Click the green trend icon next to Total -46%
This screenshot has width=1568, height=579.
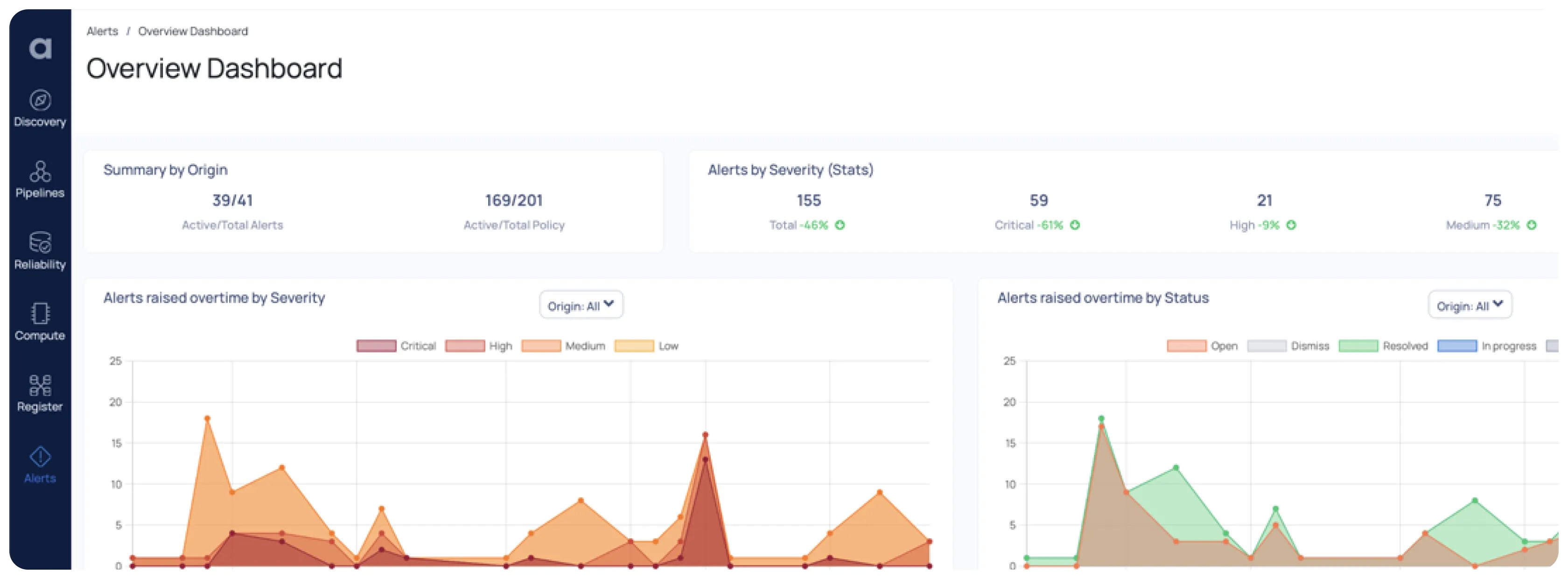[x=840, y=225]
